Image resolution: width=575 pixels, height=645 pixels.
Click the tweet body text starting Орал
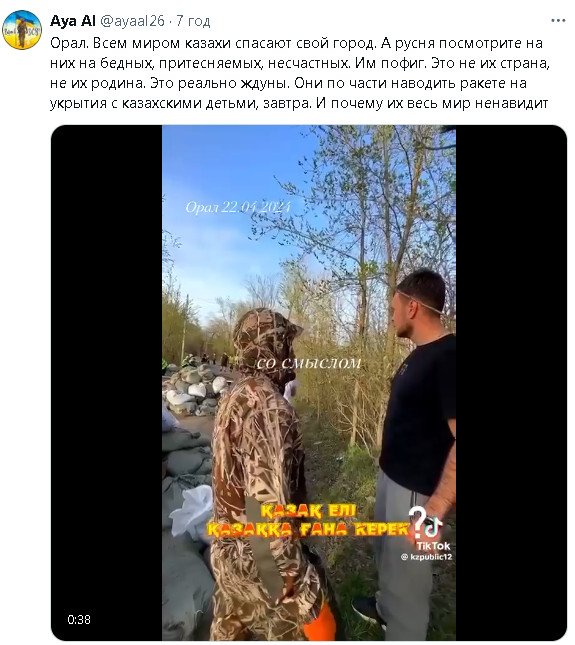[299, 73]
